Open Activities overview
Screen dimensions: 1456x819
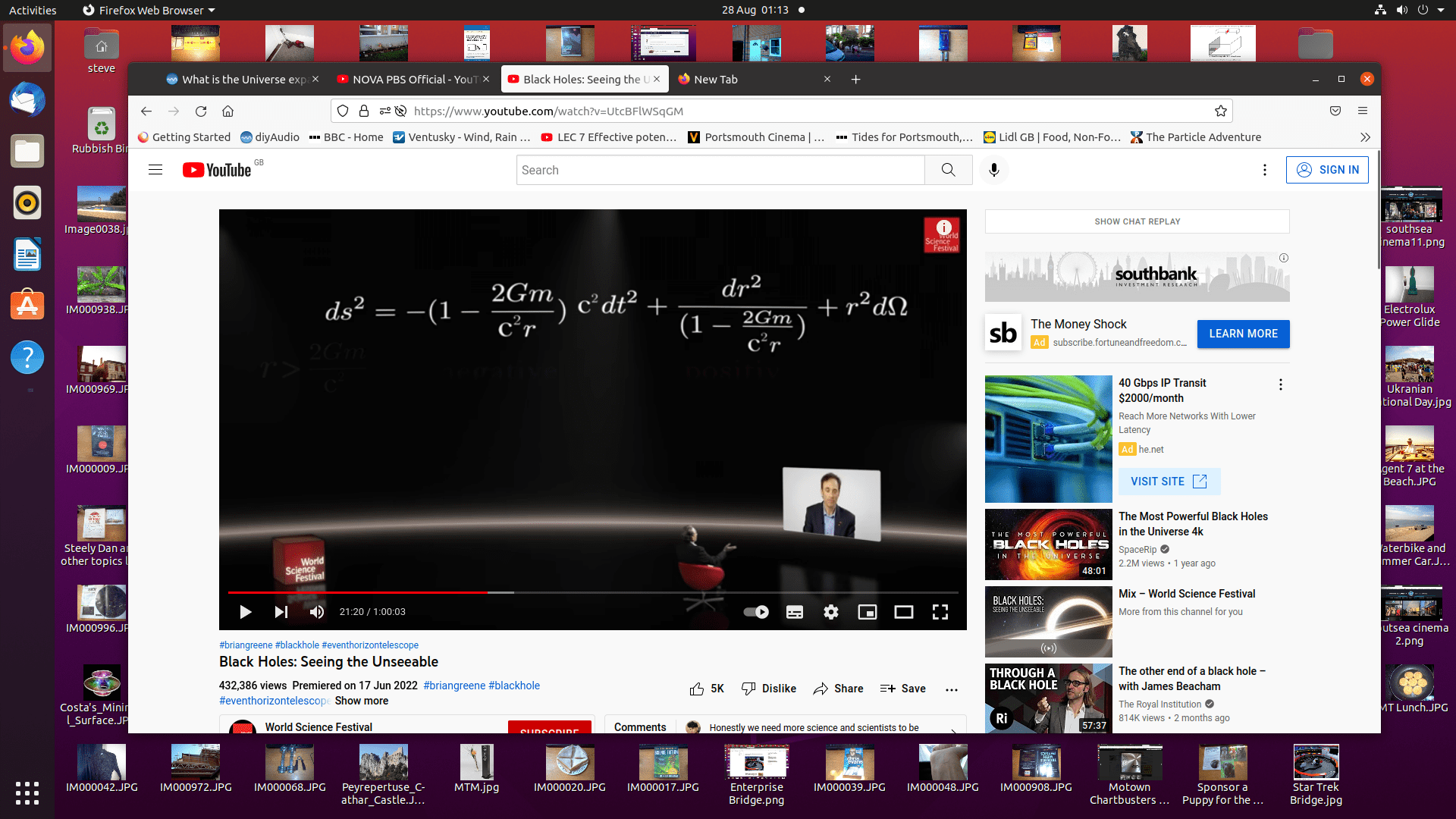pyautogui.click(x=33, y=10)
